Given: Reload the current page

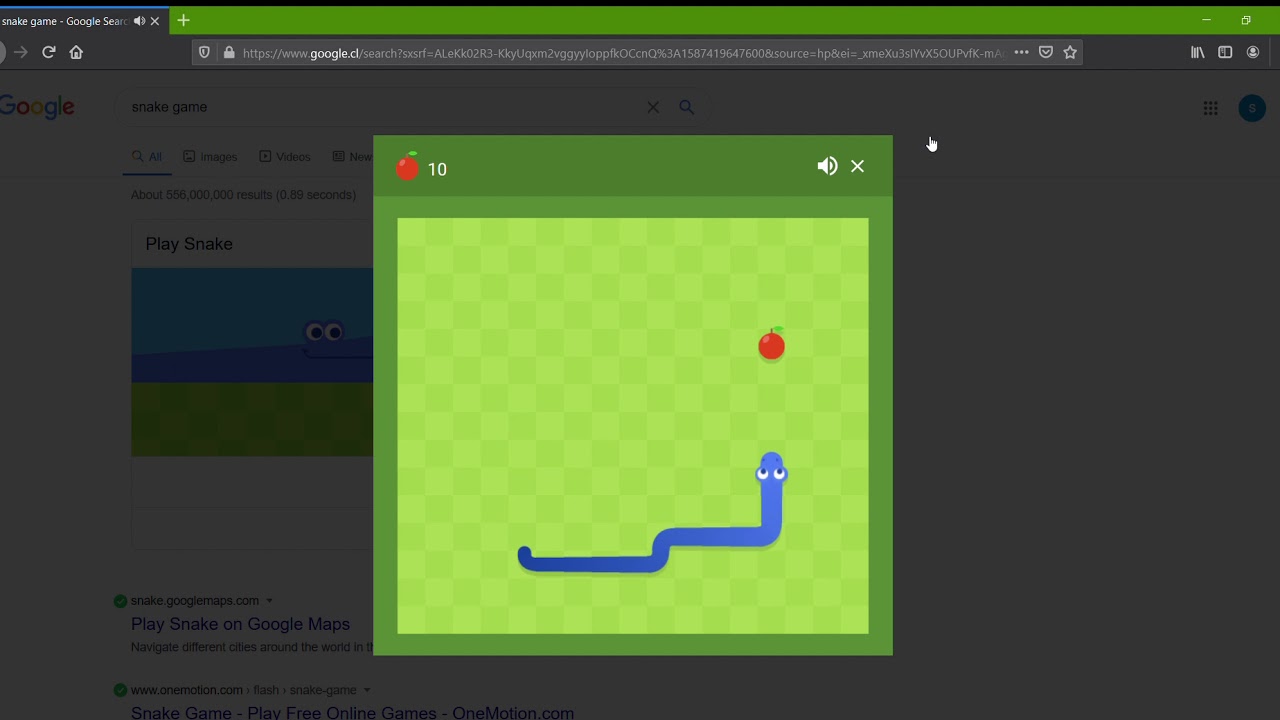Looking at the screenshot, I should [x=48, y=52].
